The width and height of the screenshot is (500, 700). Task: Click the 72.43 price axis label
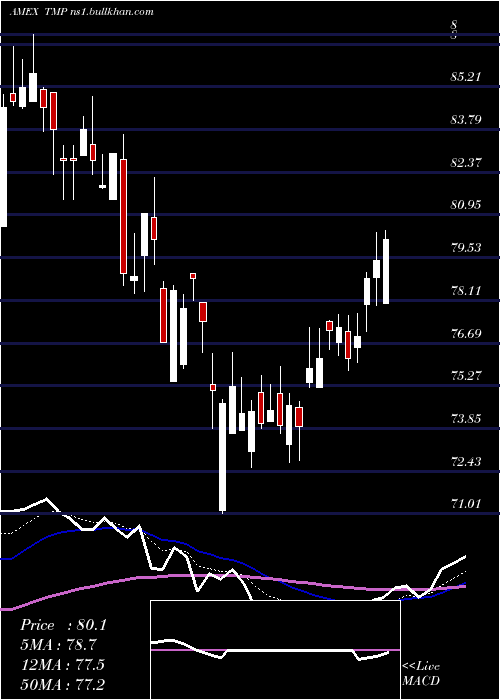[x=466, y=462]
